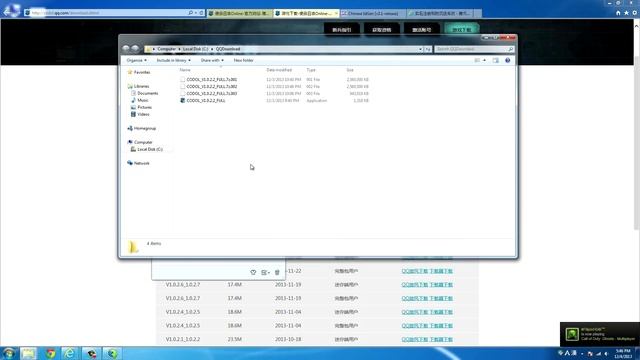Open Google Chrome from the taskbar
640x360 pixels.
[x=50, y=353]
